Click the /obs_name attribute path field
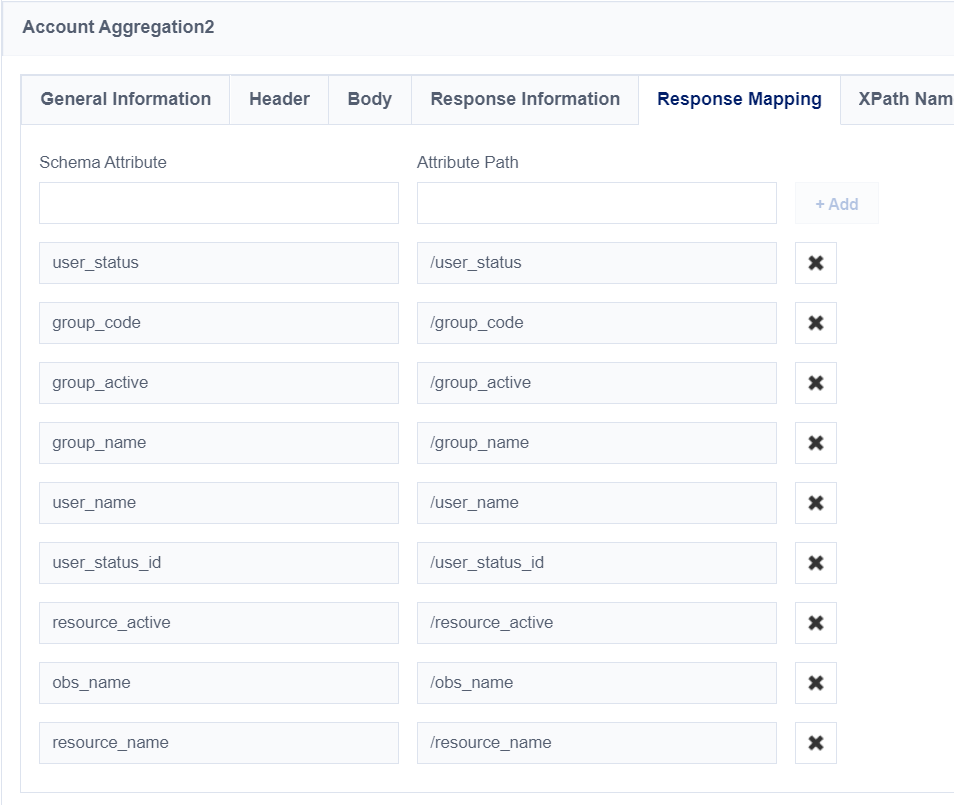The image size is (954, 805). point(596,683)
